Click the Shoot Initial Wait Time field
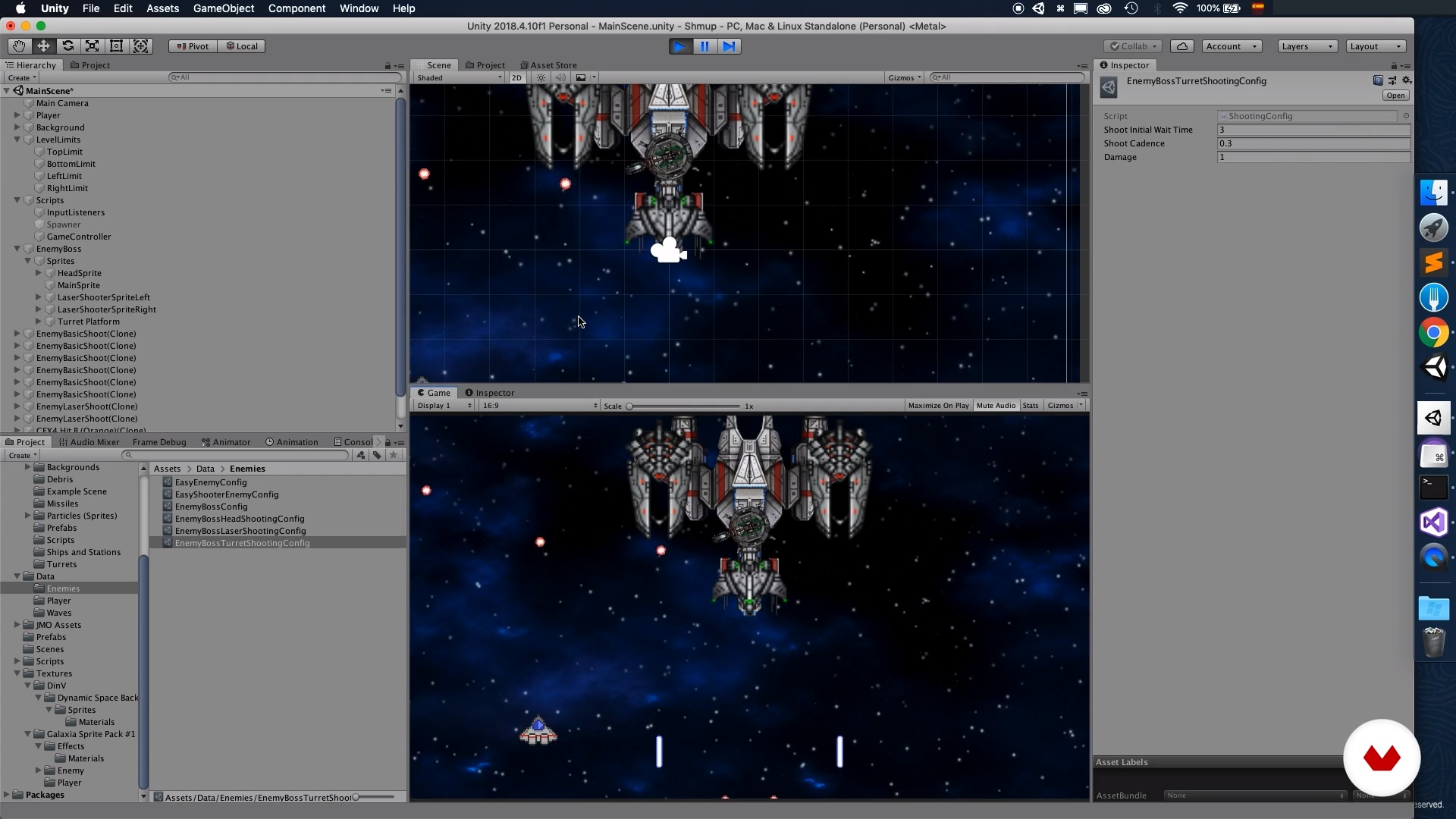 pos(1313,130)
